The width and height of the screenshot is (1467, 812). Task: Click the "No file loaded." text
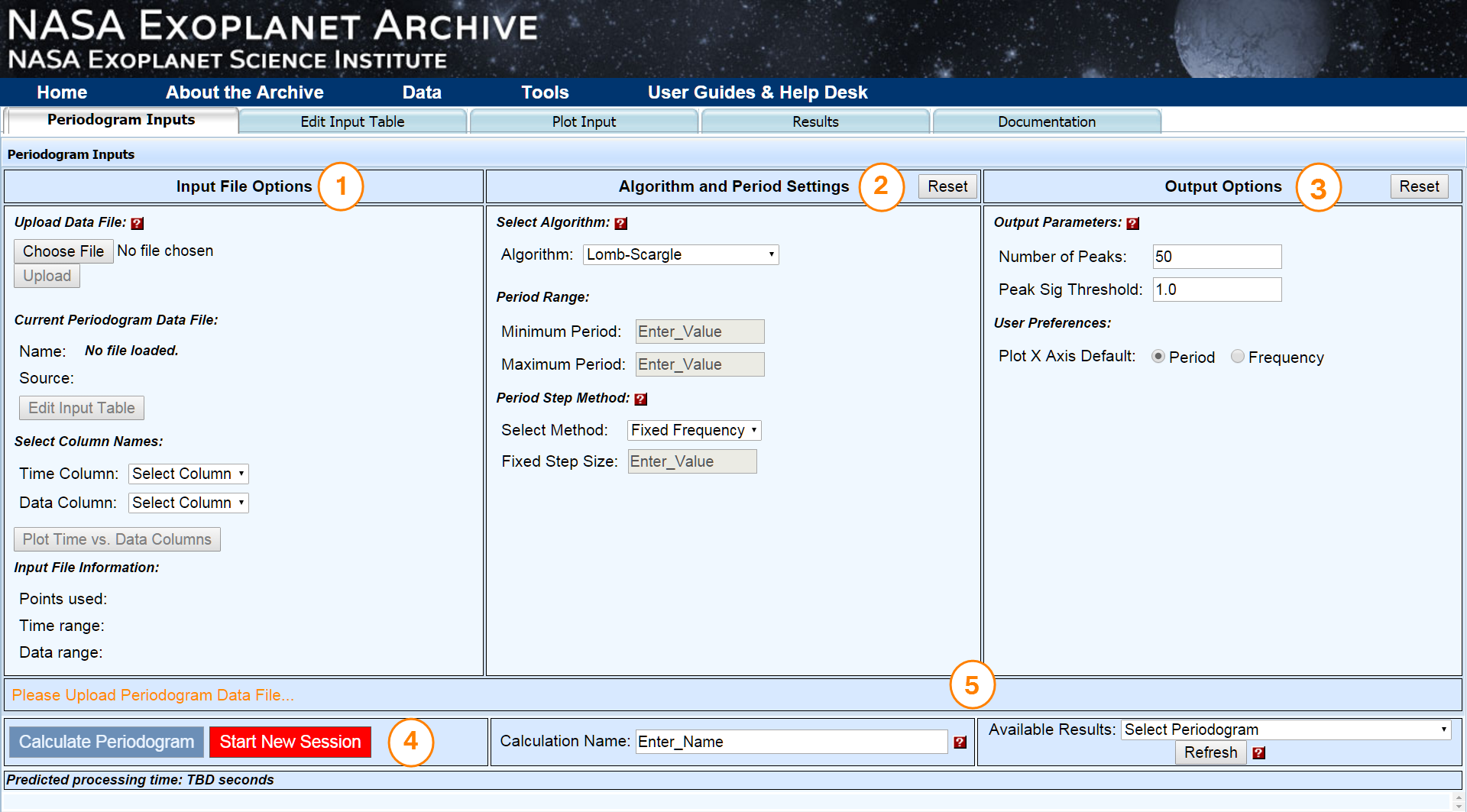131,351
